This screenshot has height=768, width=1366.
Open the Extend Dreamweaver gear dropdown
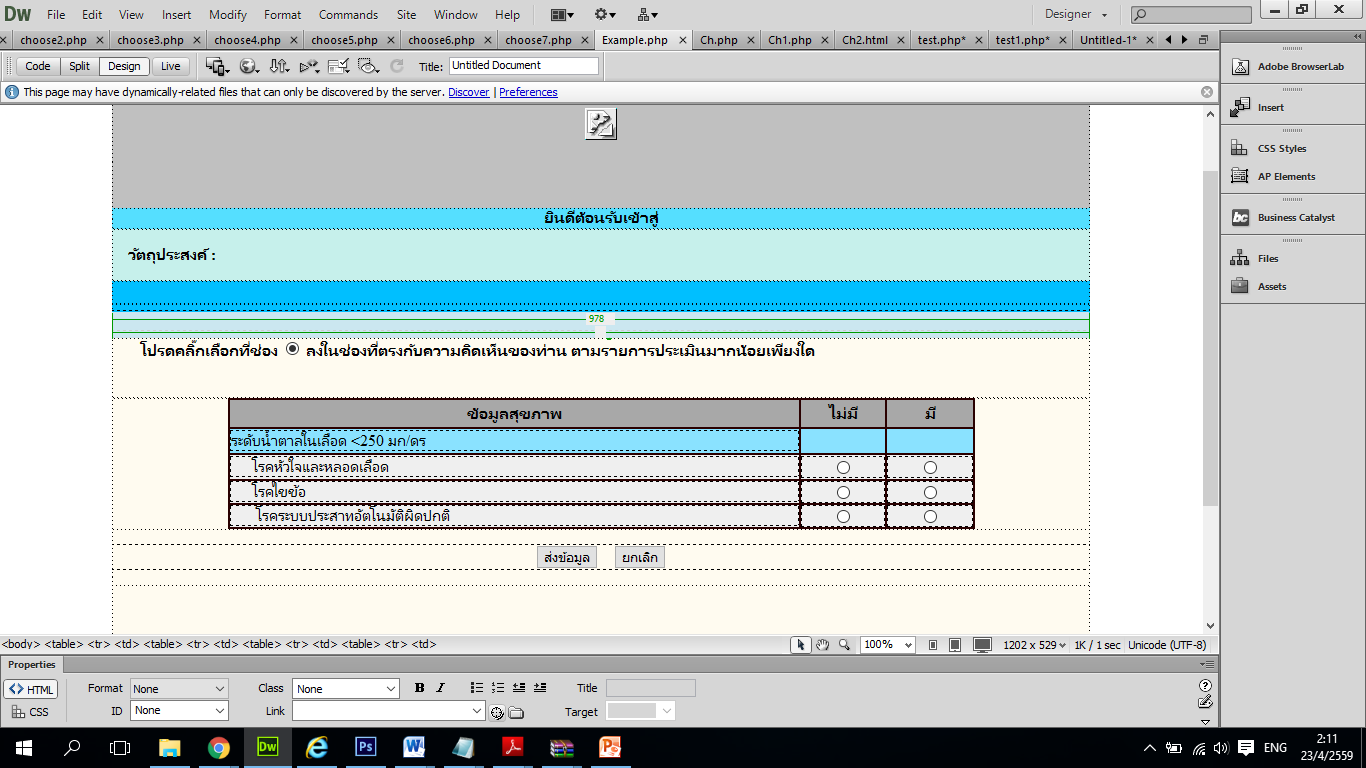pyautogui.click(x=605, y=14)
